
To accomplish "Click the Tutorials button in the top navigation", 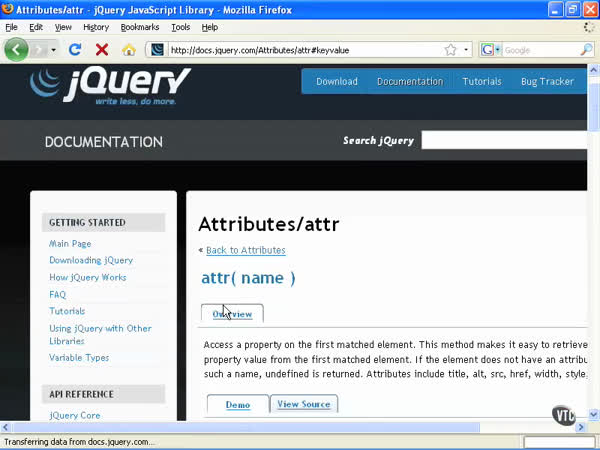I will [481, 81].
